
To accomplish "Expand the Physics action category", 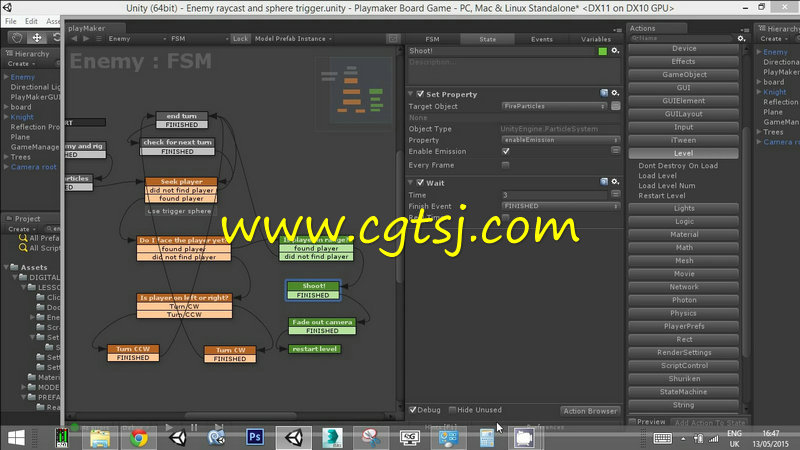I will pyautogui.click(x=684, y=313).
